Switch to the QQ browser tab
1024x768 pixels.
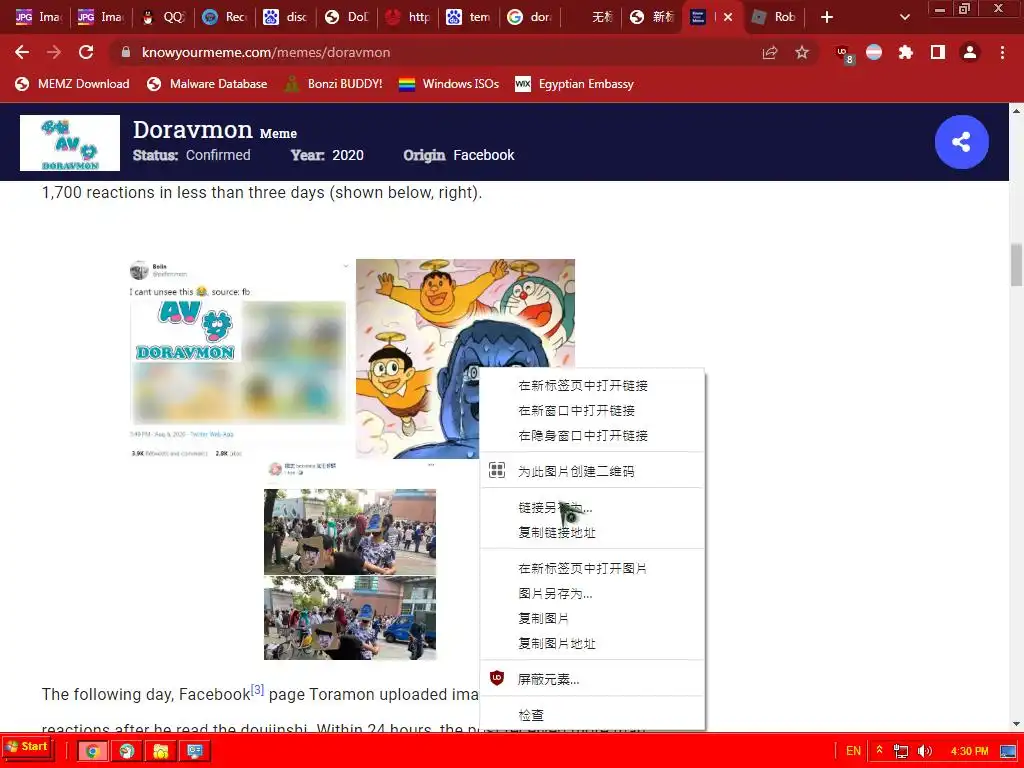163,17
